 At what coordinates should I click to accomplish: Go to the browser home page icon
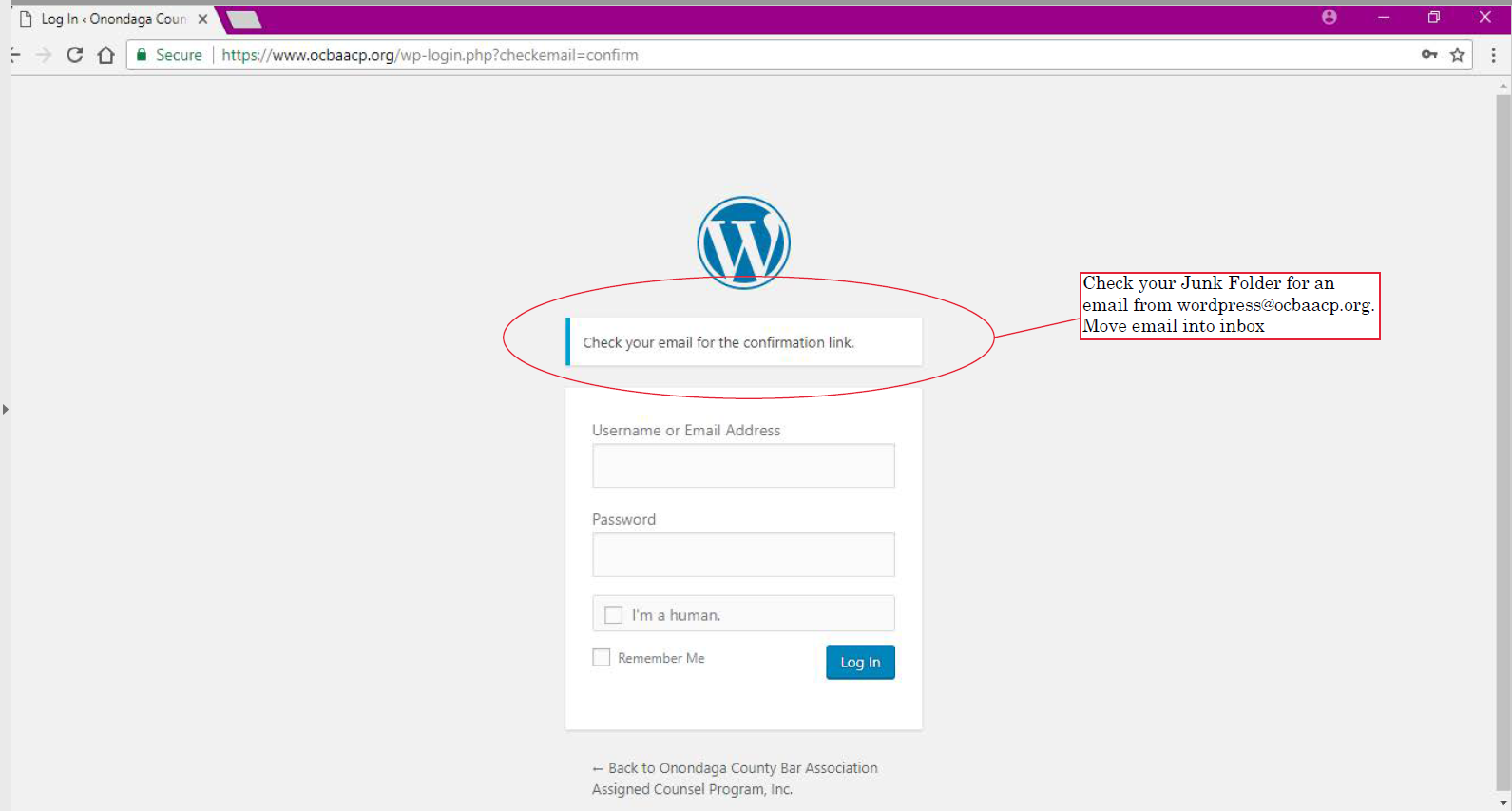[106, 55]
